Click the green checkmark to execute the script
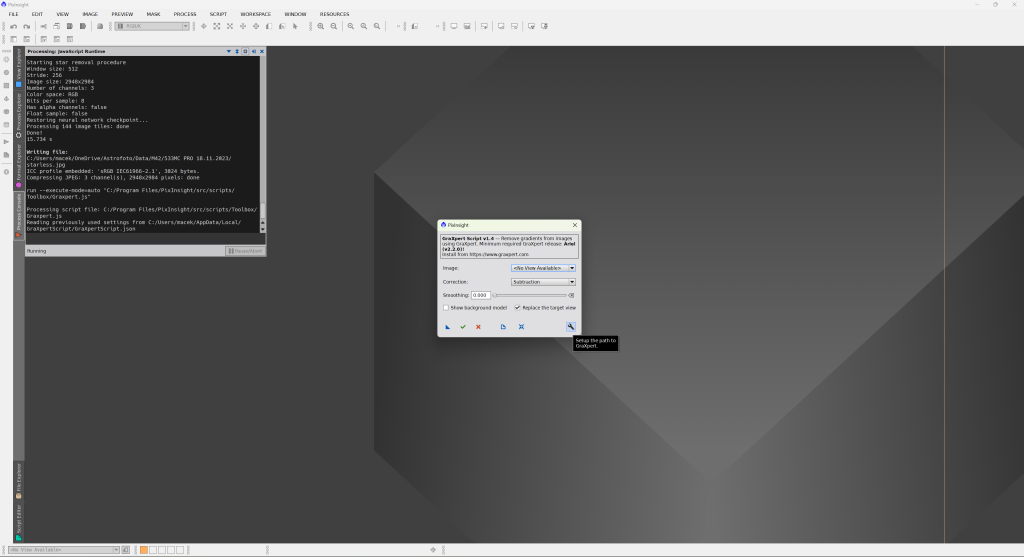Screen dimensions: 1024x557 (x=463, y=327)
